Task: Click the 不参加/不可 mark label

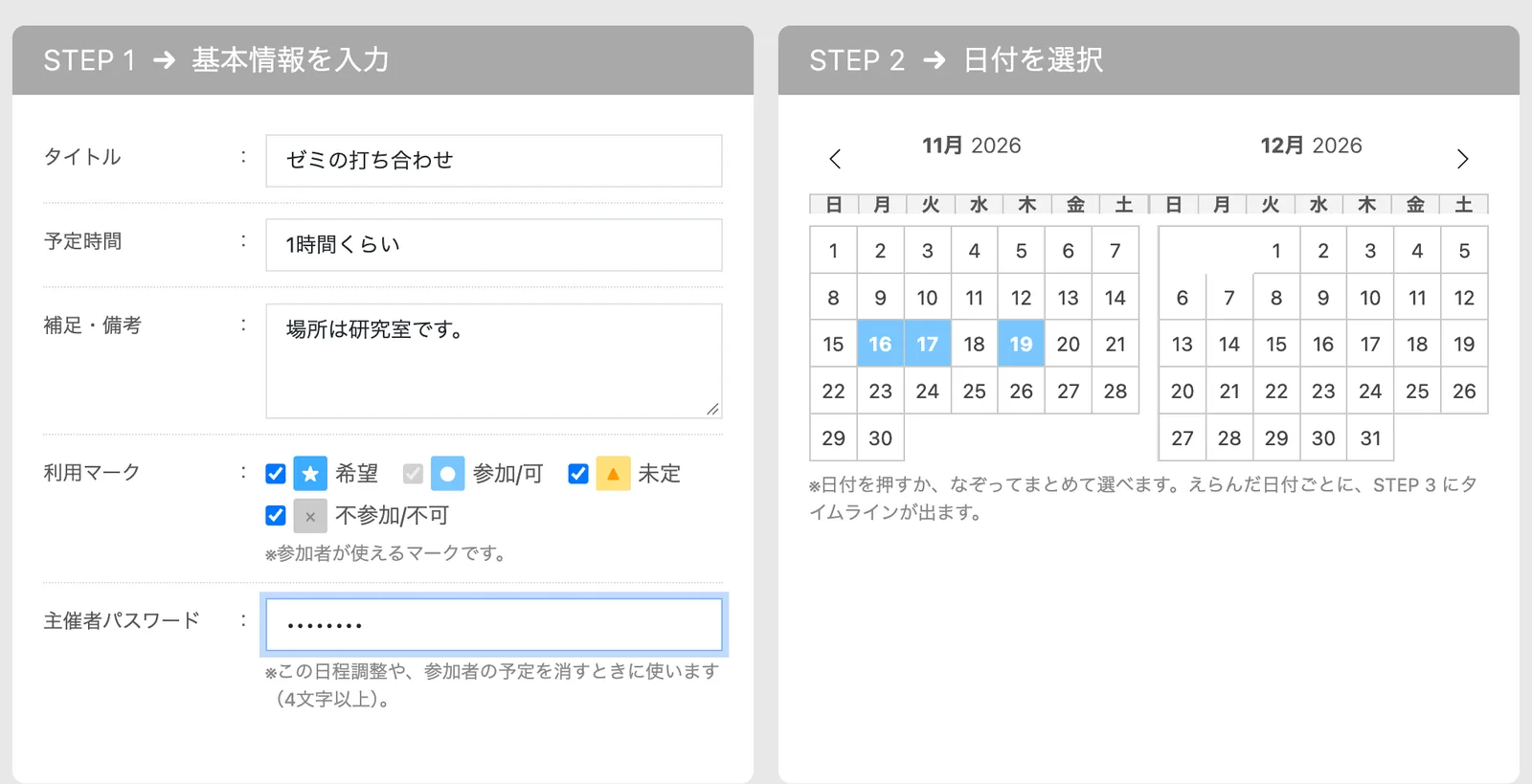Action: click(x=392, y=516)
